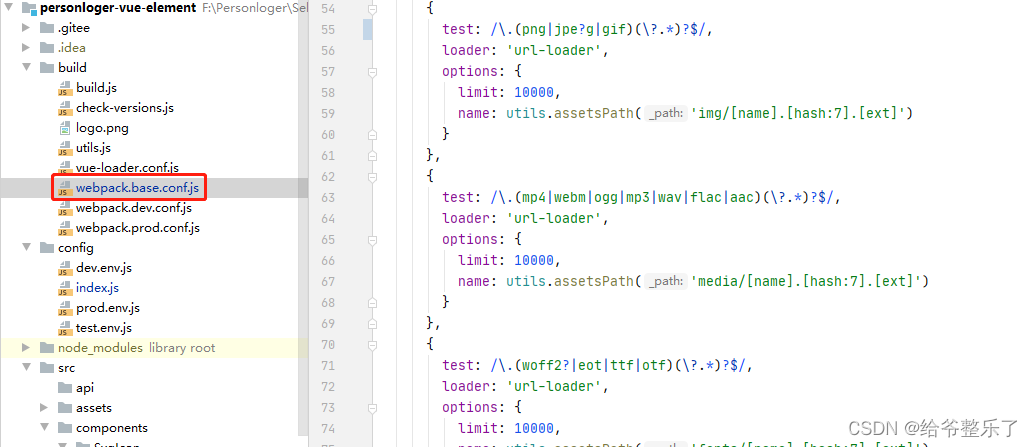Screen dimensions: 1032x447
Task: Click project tree vertical scrollbar
Action: pos(303,217)
